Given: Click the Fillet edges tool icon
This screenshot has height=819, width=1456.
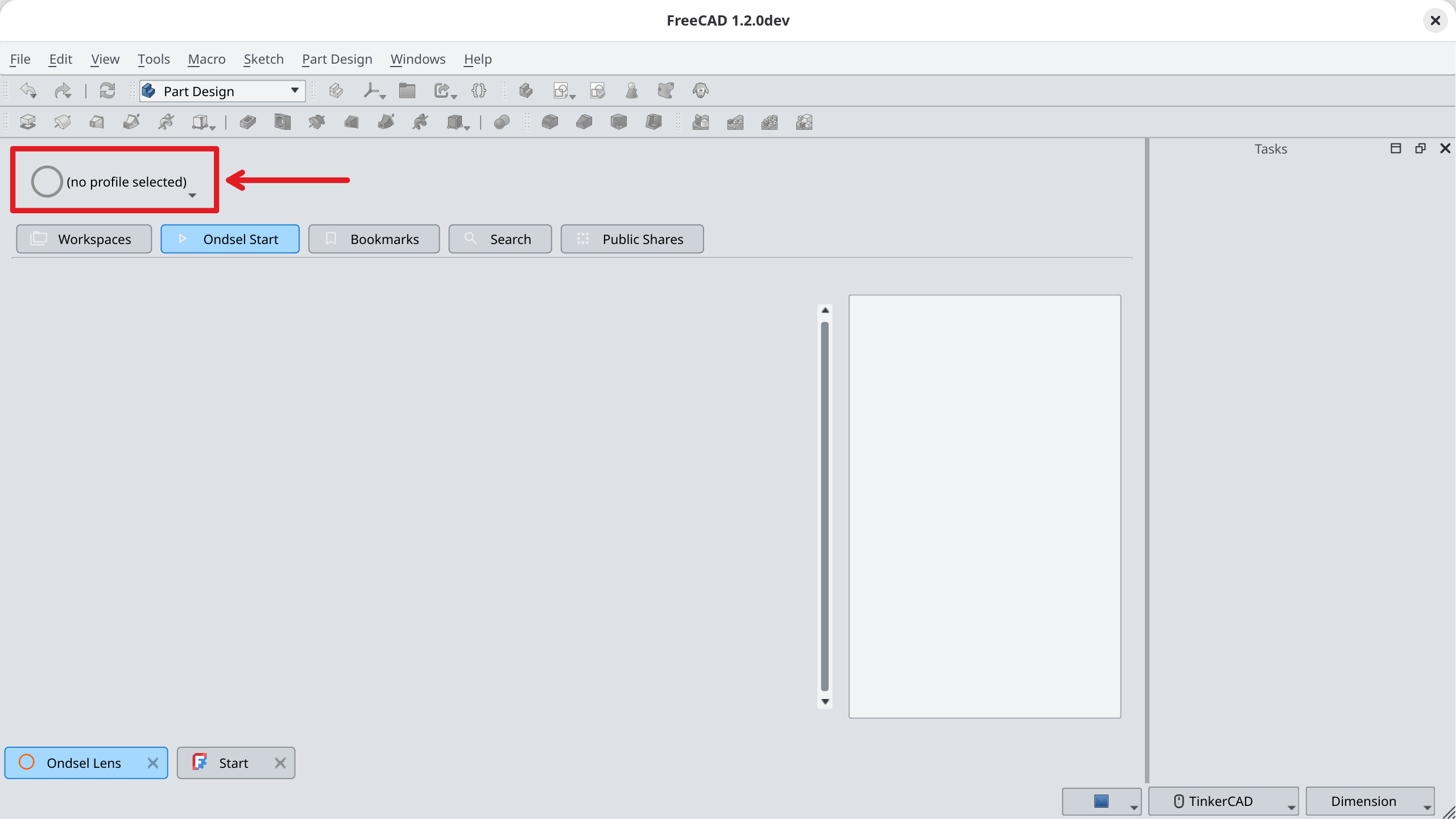Looking at the screenshot, I should [x=549, y=122].
